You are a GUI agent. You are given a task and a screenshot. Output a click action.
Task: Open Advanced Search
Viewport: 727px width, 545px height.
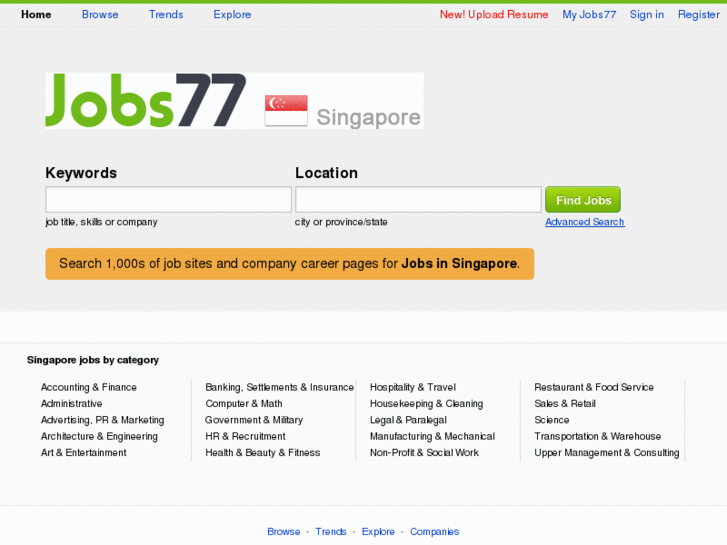585,222
